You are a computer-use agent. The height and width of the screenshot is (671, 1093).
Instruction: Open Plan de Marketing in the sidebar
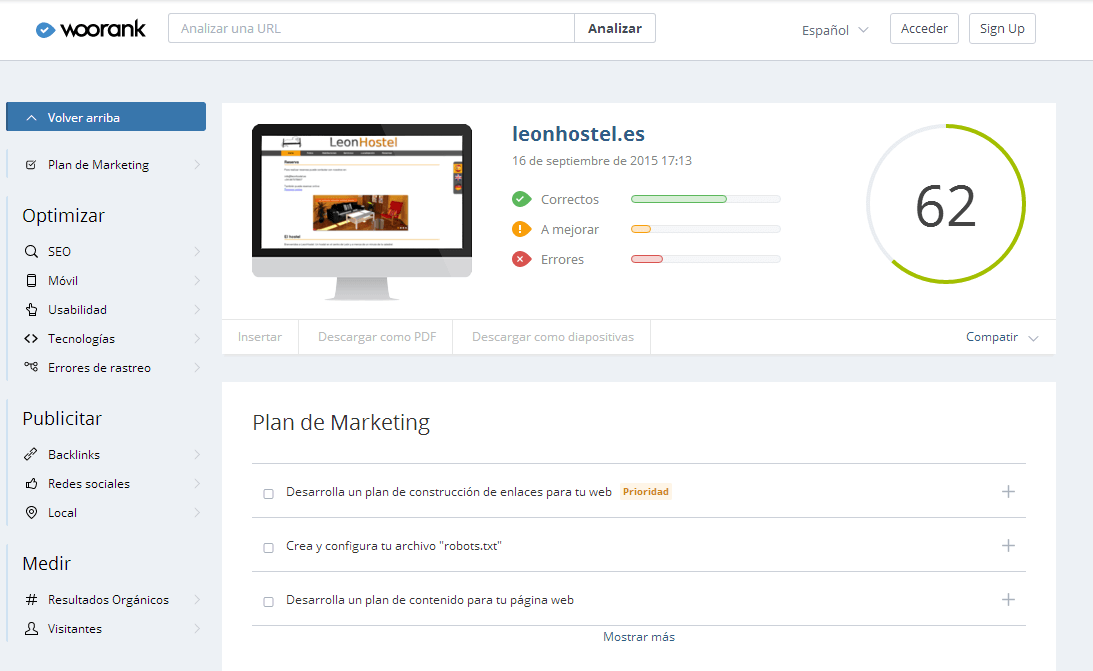(106, 165)
